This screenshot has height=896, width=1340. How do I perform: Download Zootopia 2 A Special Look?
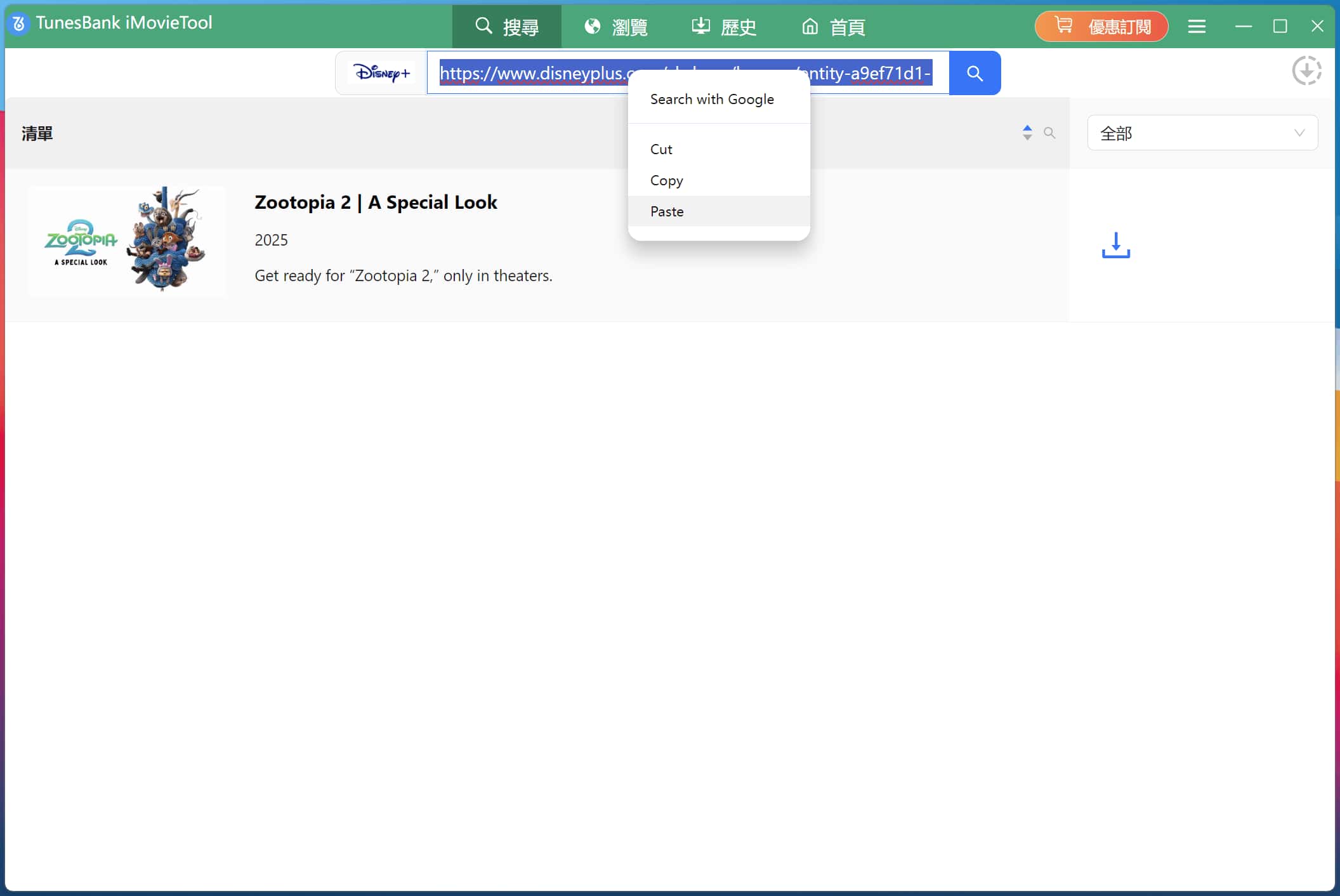point(1115,245)
